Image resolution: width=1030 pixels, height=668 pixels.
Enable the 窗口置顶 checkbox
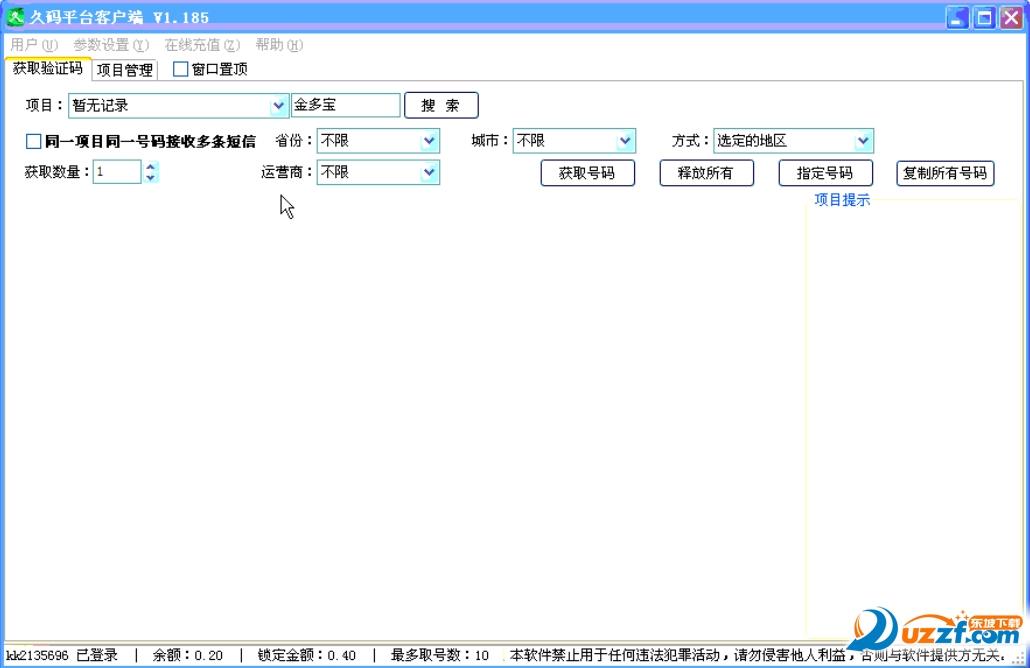click(181, 69)
